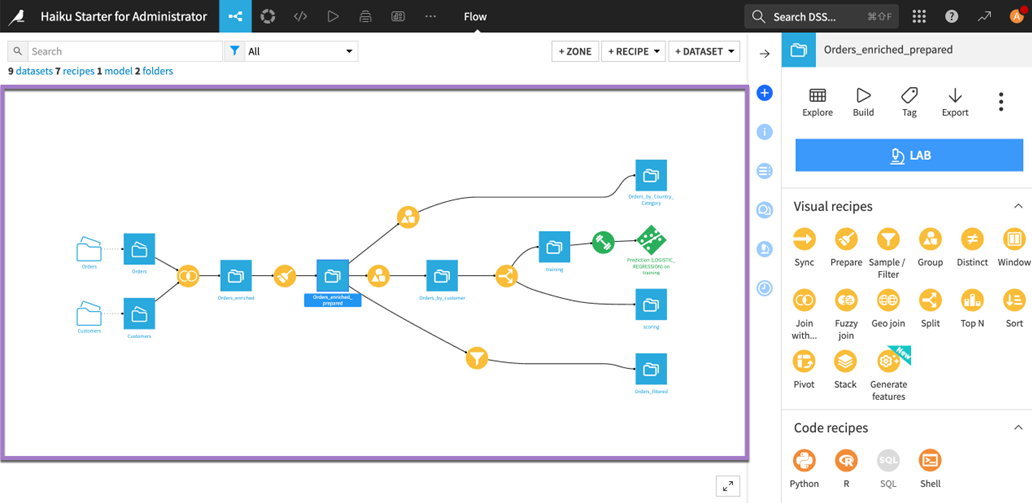Select the Orders_by_customer dataset node
The image size is (1032, 503).
click(442, 275)
